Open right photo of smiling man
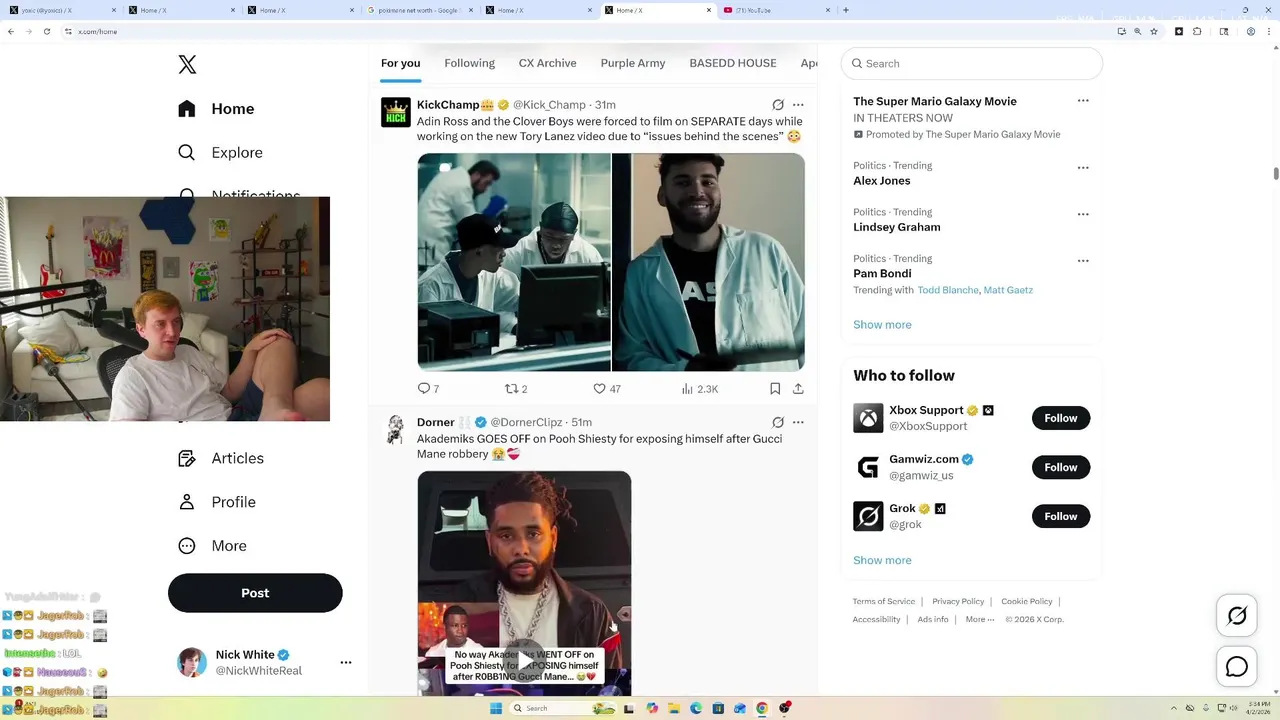Screen dimensions: 1280x720 708,262
